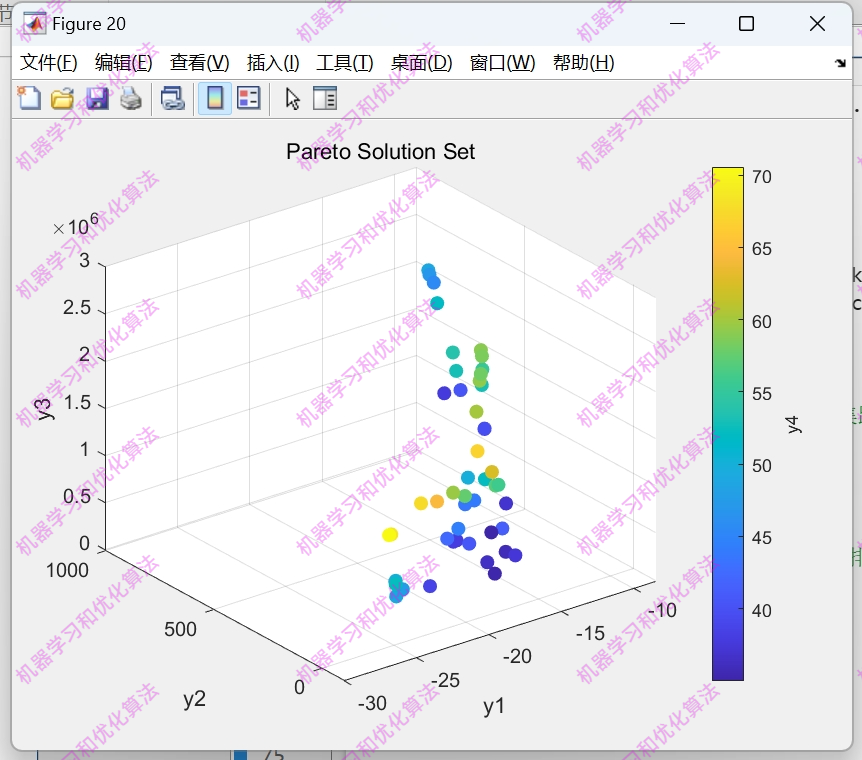Click the link plot toolbar icon
Image resolution: width=862 pixels, height=760 pixels.
[173, 99]
